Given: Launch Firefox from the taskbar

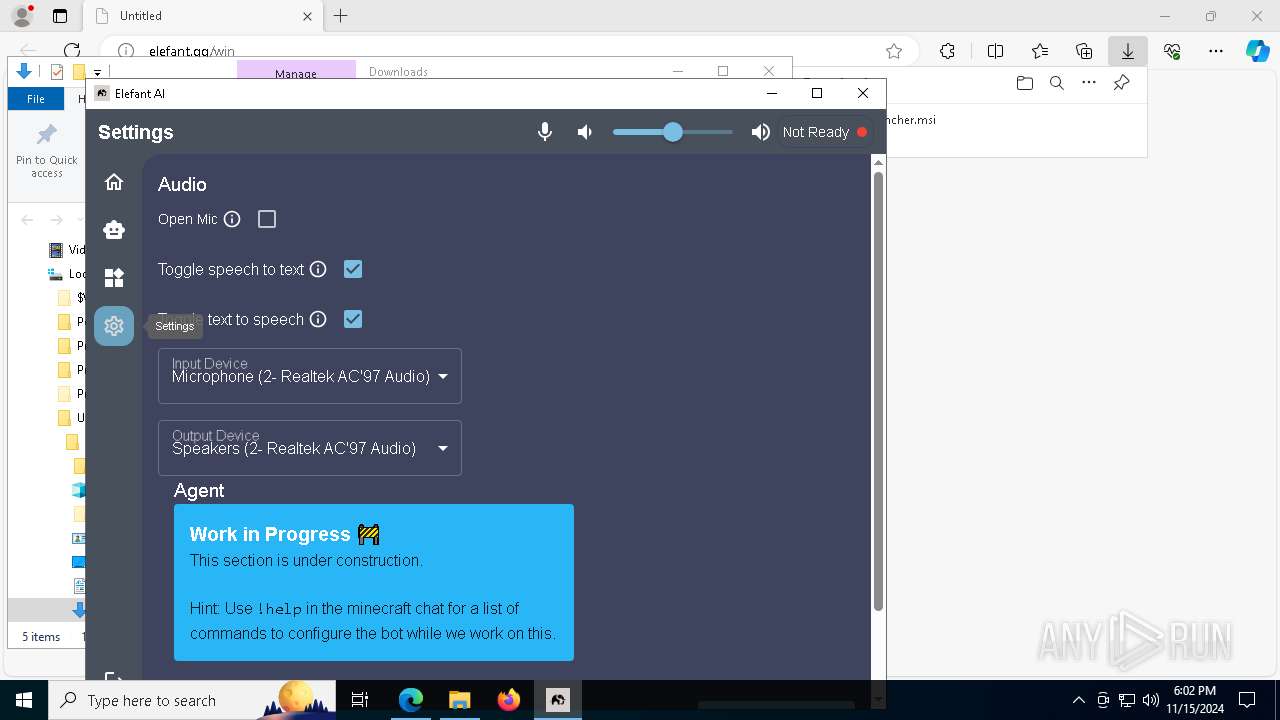Looking at the screenshot, I should [x=508, y=700].
